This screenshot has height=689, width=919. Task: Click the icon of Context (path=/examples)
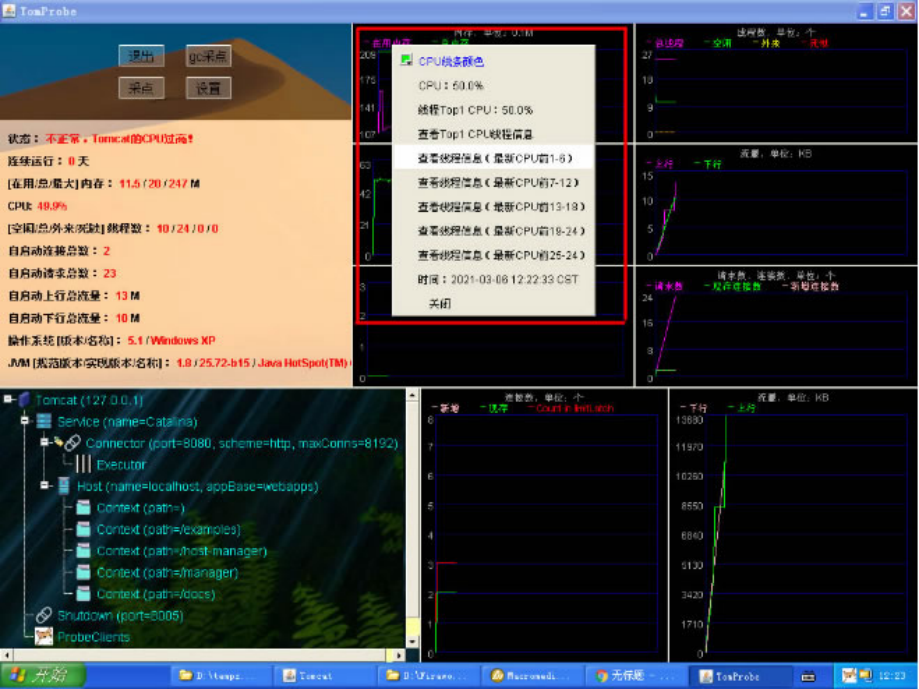(x=84, y=530)
